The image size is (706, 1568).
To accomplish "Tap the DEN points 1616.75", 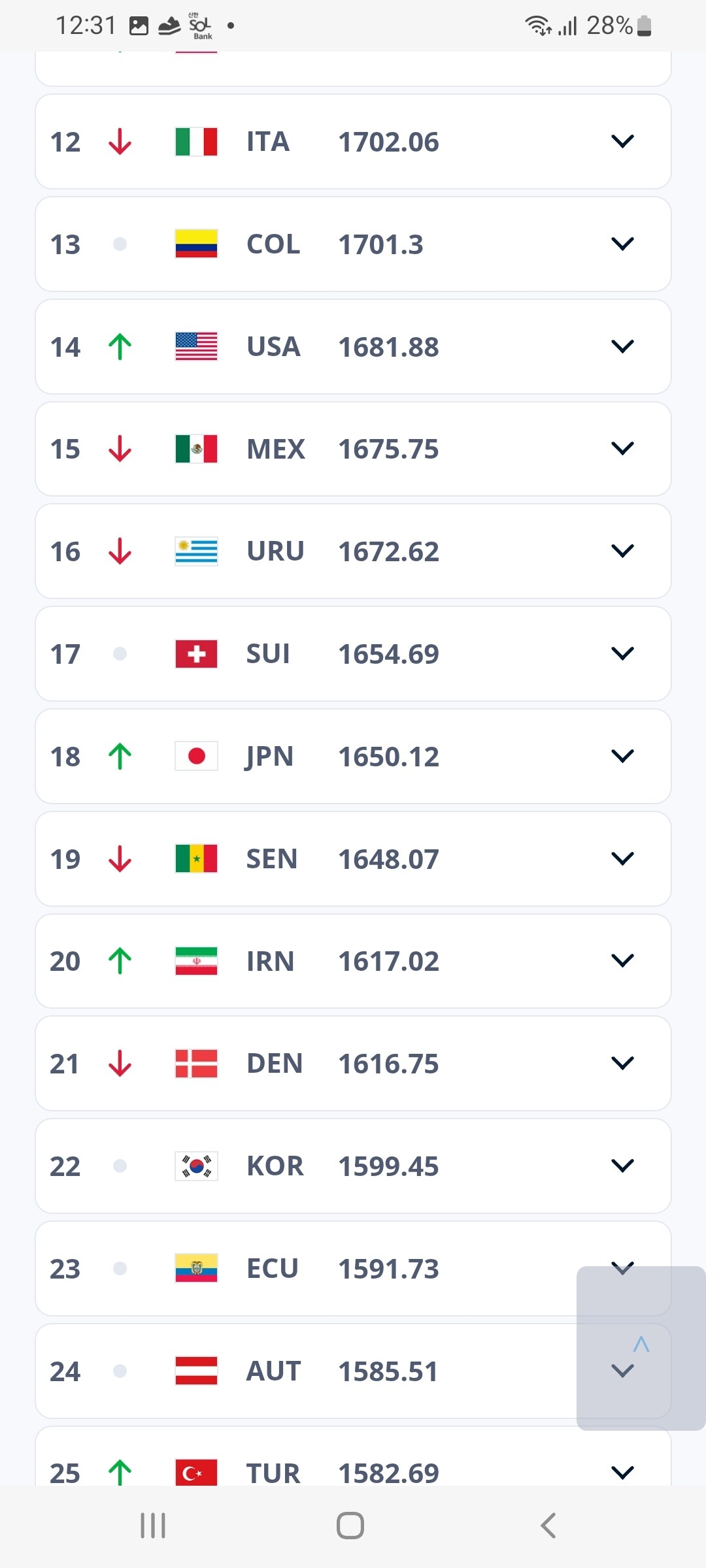I will coord(388,1064).
